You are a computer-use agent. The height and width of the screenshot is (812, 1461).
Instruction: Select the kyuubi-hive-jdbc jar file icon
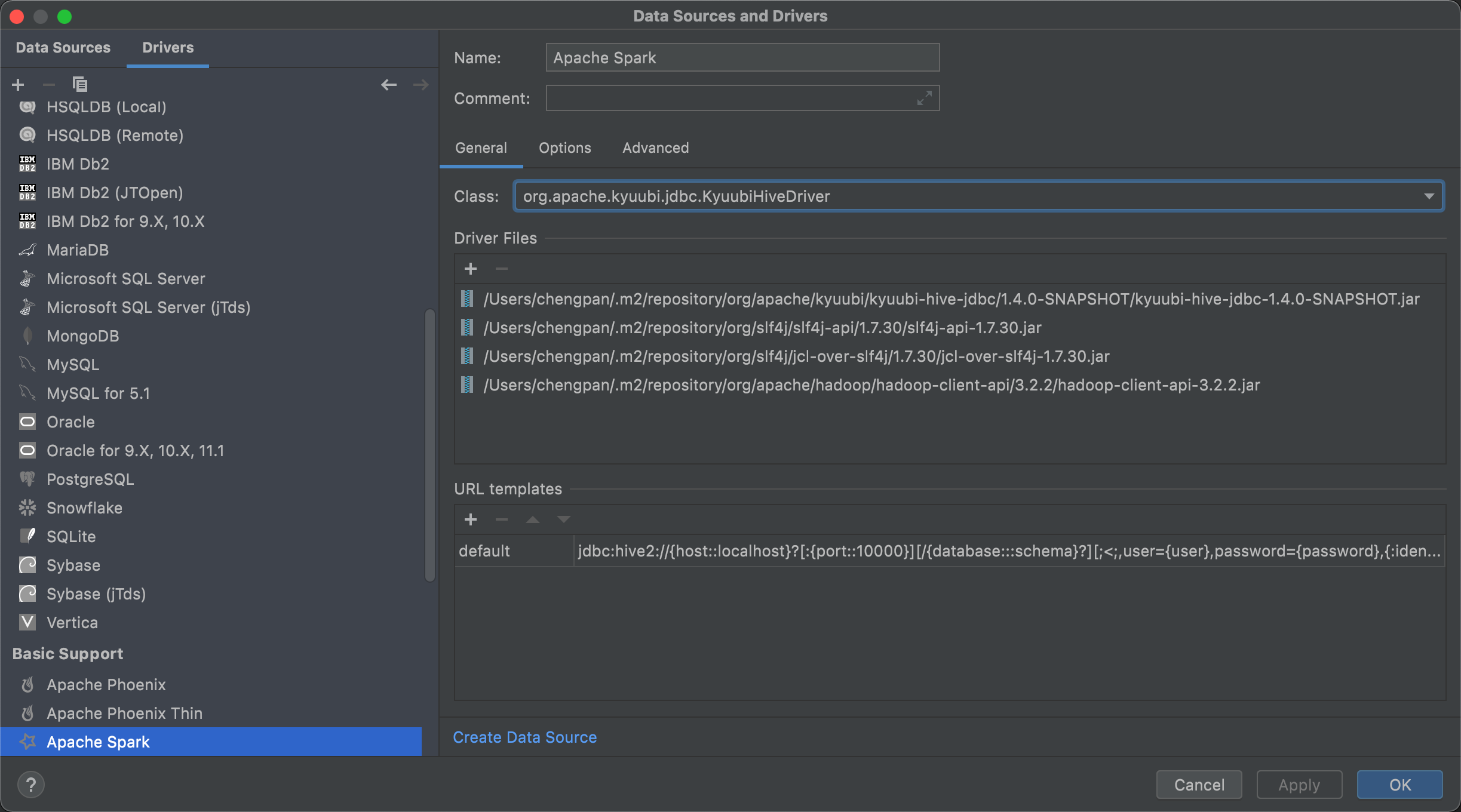467,299
